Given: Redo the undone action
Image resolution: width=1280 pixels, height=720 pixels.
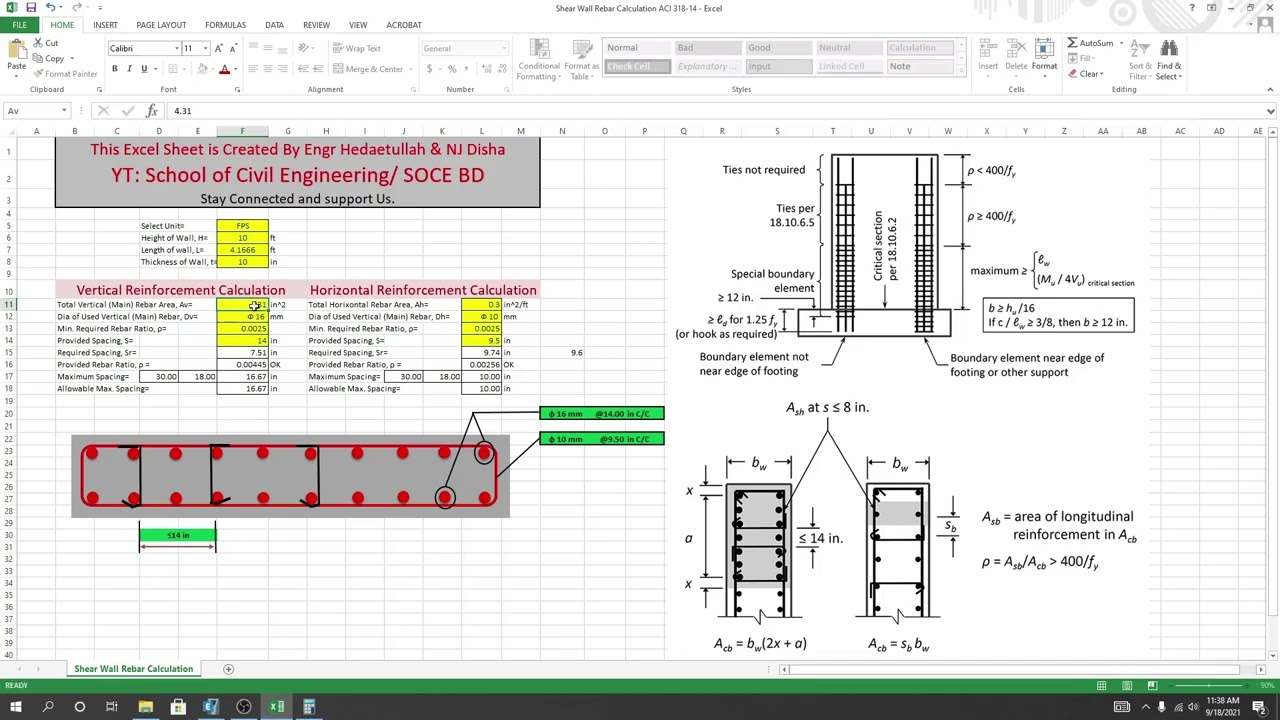Looking at the screenshot, I should coord(76,8).
